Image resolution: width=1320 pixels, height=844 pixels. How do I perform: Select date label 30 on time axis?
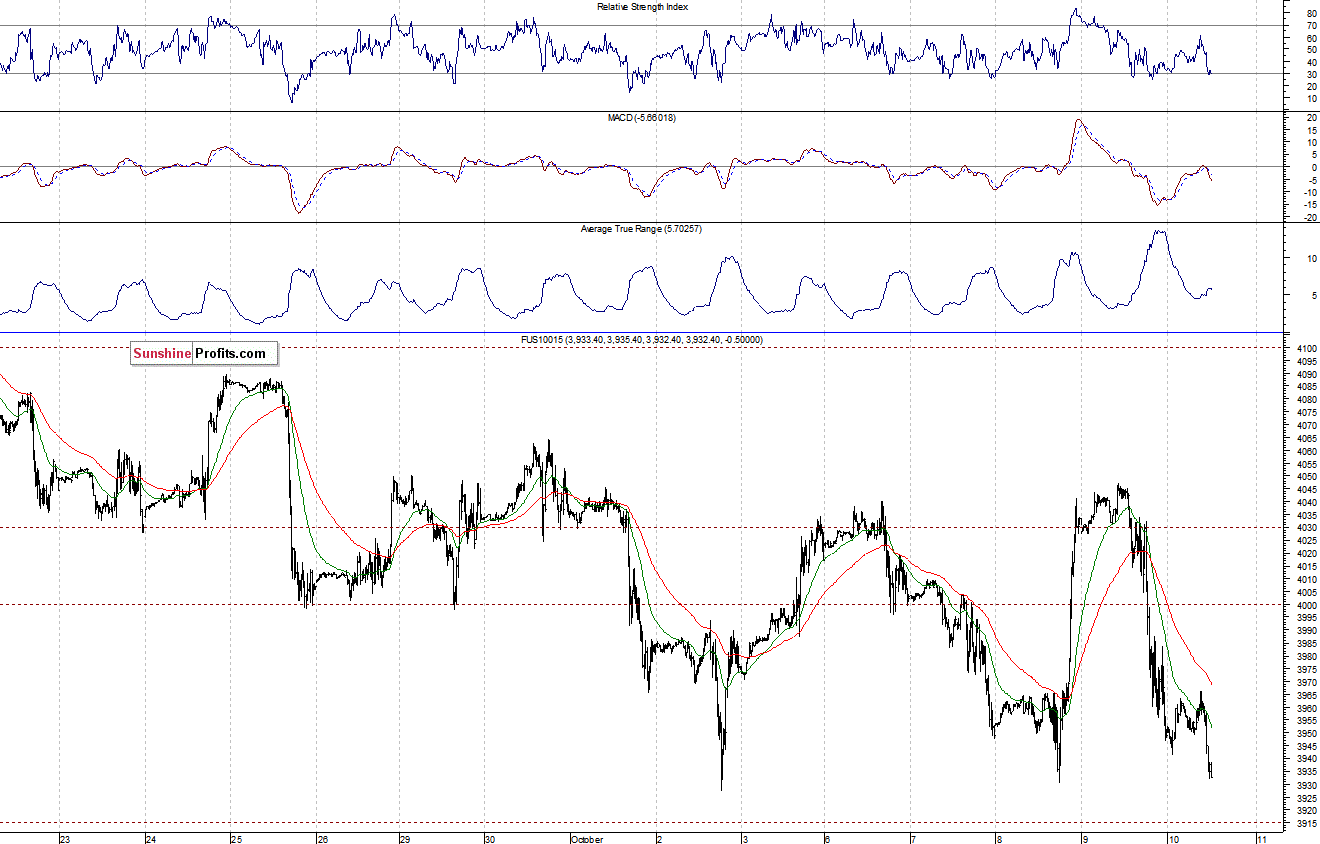490,839
